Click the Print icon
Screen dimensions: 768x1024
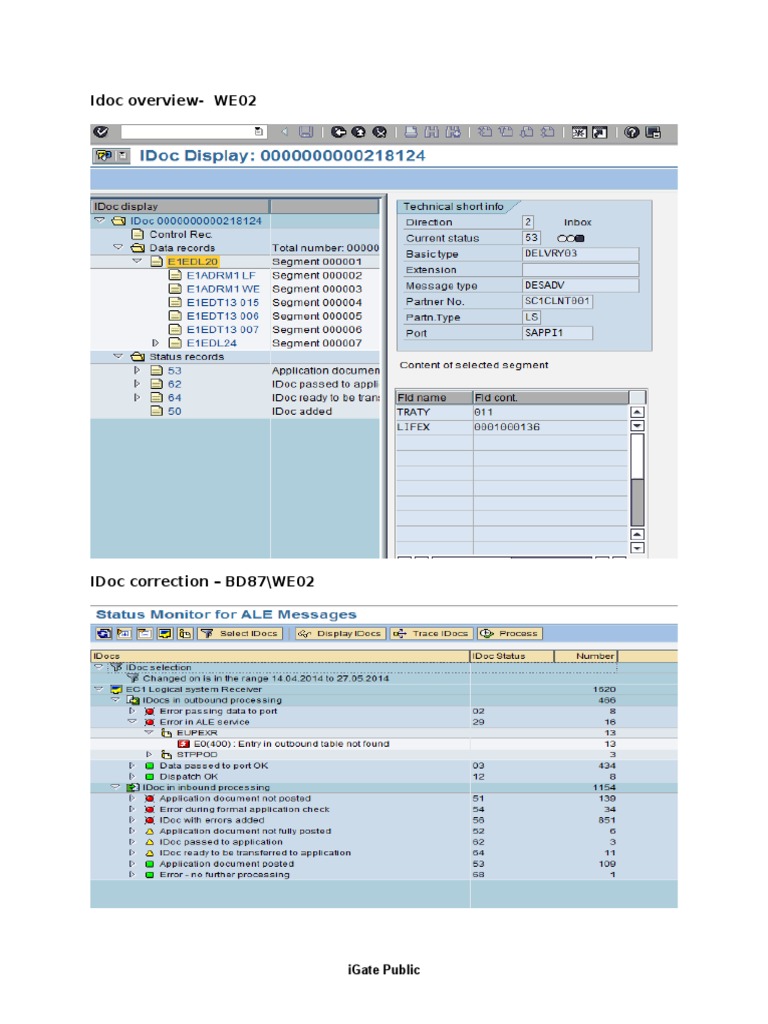click(411, 132)
